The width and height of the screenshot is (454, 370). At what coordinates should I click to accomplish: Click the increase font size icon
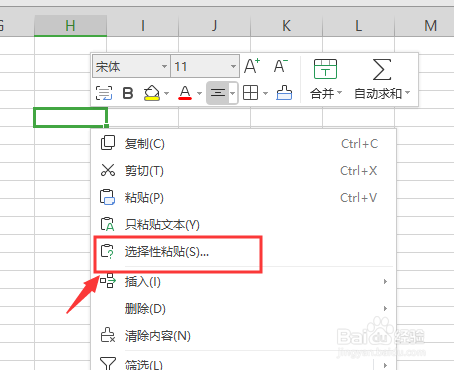point(252,66)
